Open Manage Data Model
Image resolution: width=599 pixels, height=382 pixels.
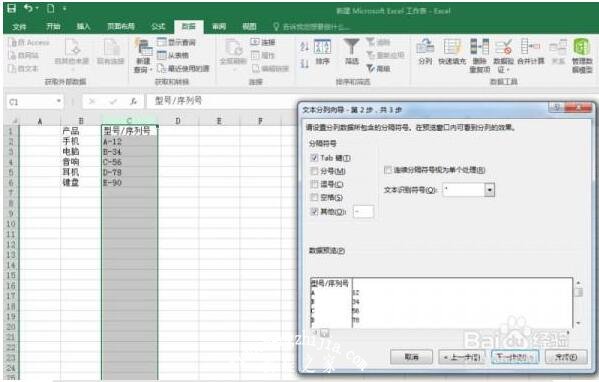click(582, 56)
